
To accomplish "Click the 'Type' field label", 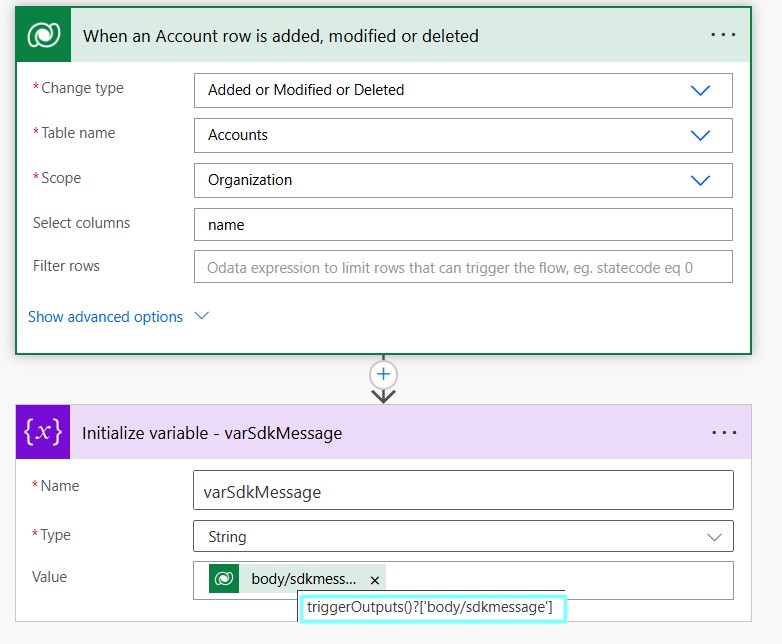I will coord(55,535).
